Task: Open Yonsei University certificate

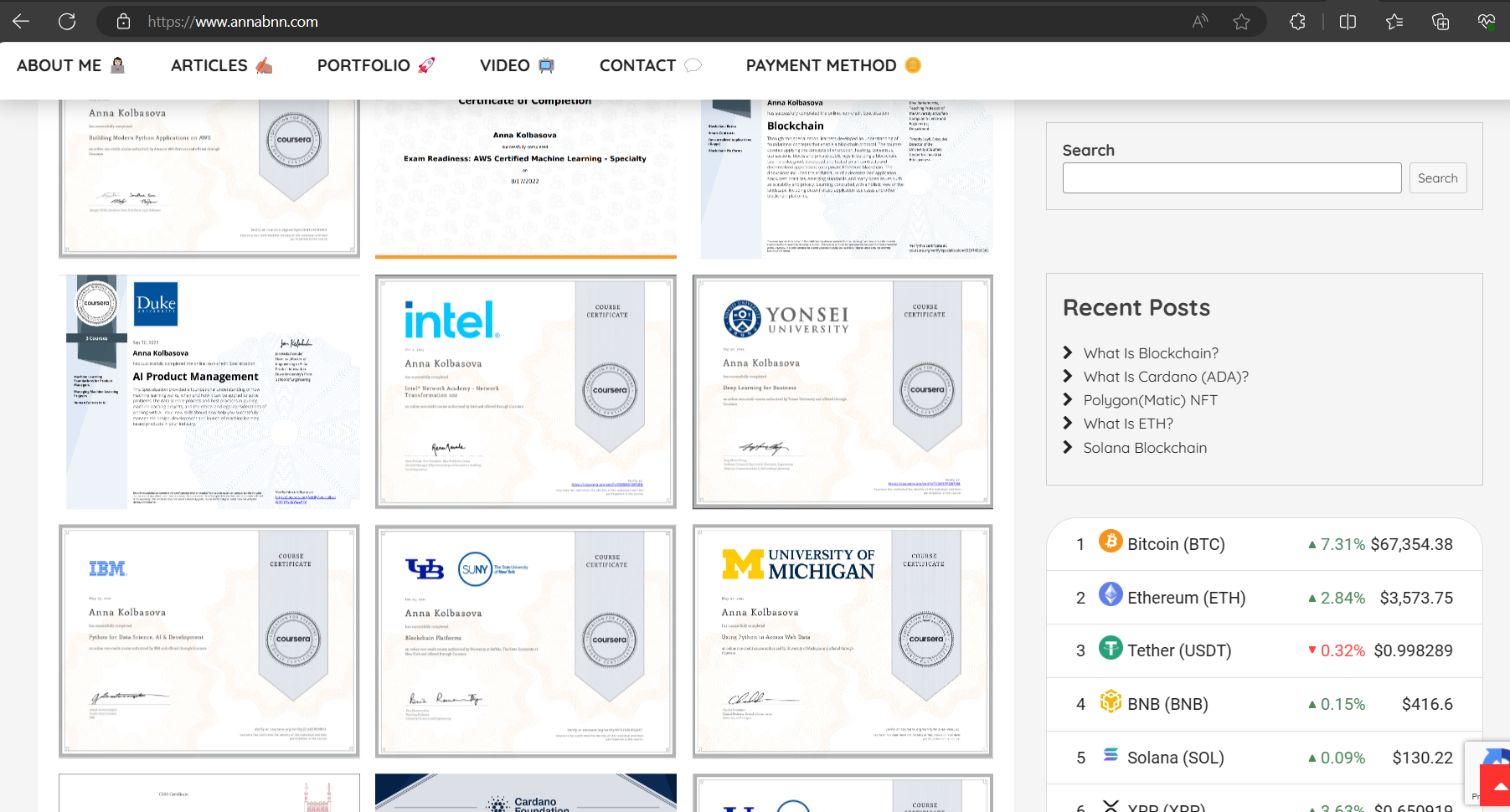Action: pyautogui.click(x=843, y=392)
